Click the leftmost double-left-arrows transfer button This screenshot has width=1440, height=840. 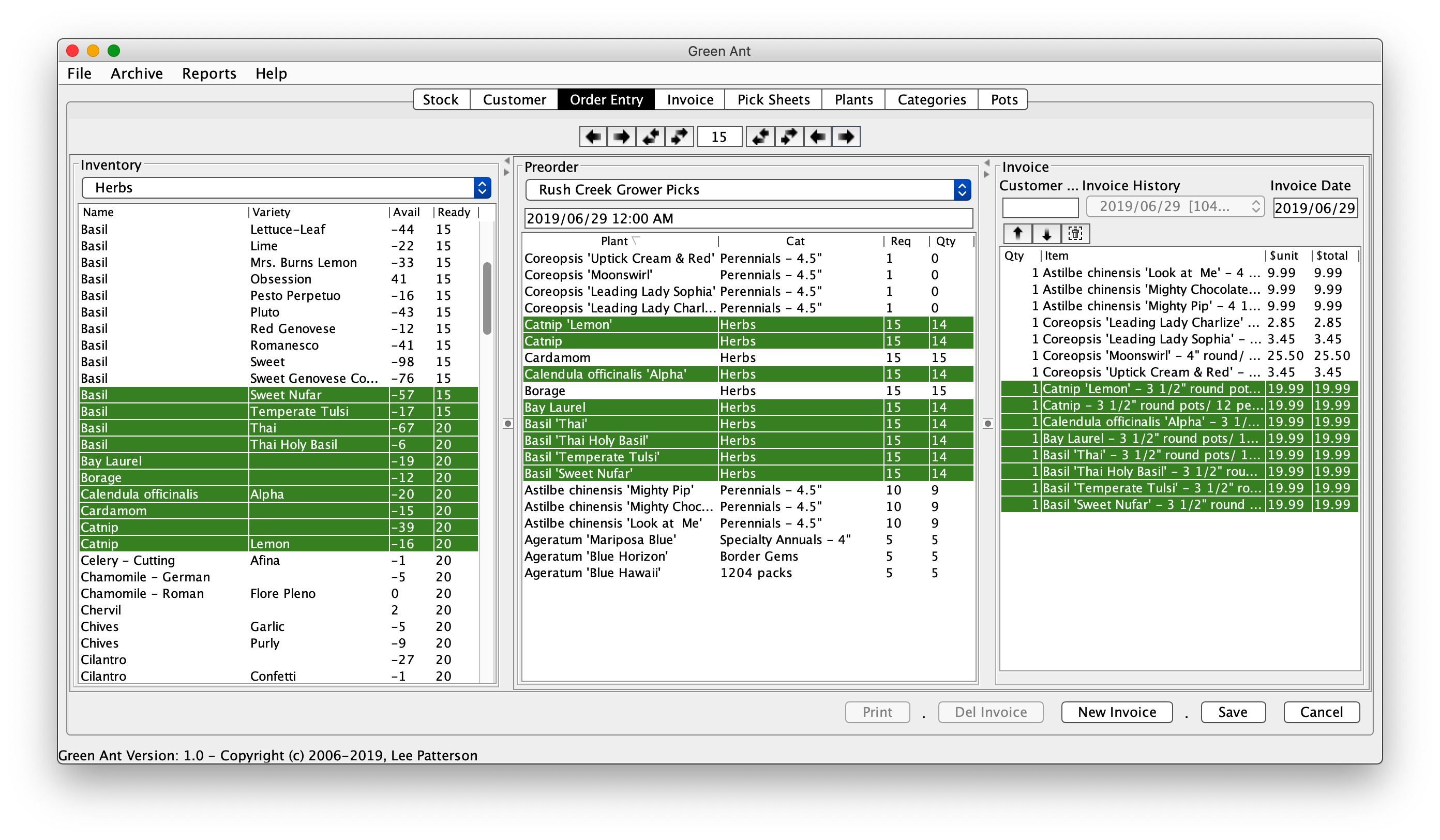[x=650, y=137]
